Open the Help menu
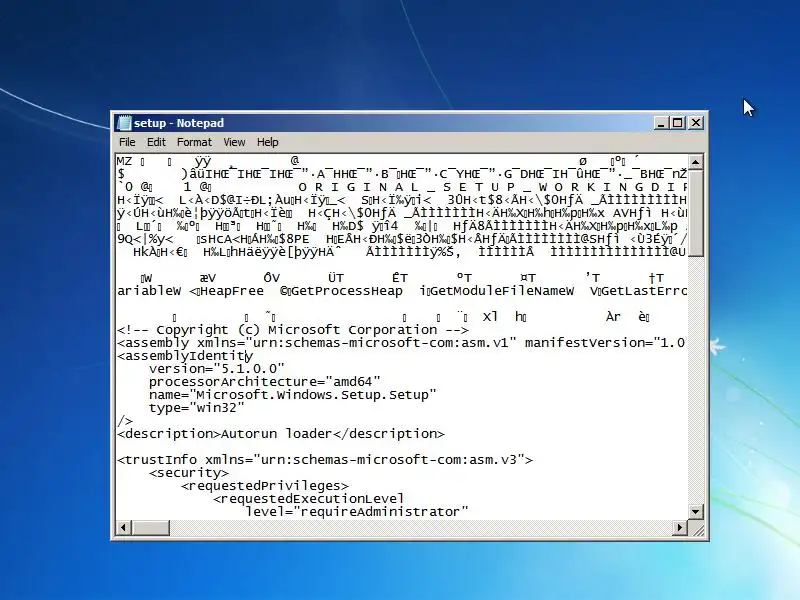800x600 pixels. tap(267, 142)
